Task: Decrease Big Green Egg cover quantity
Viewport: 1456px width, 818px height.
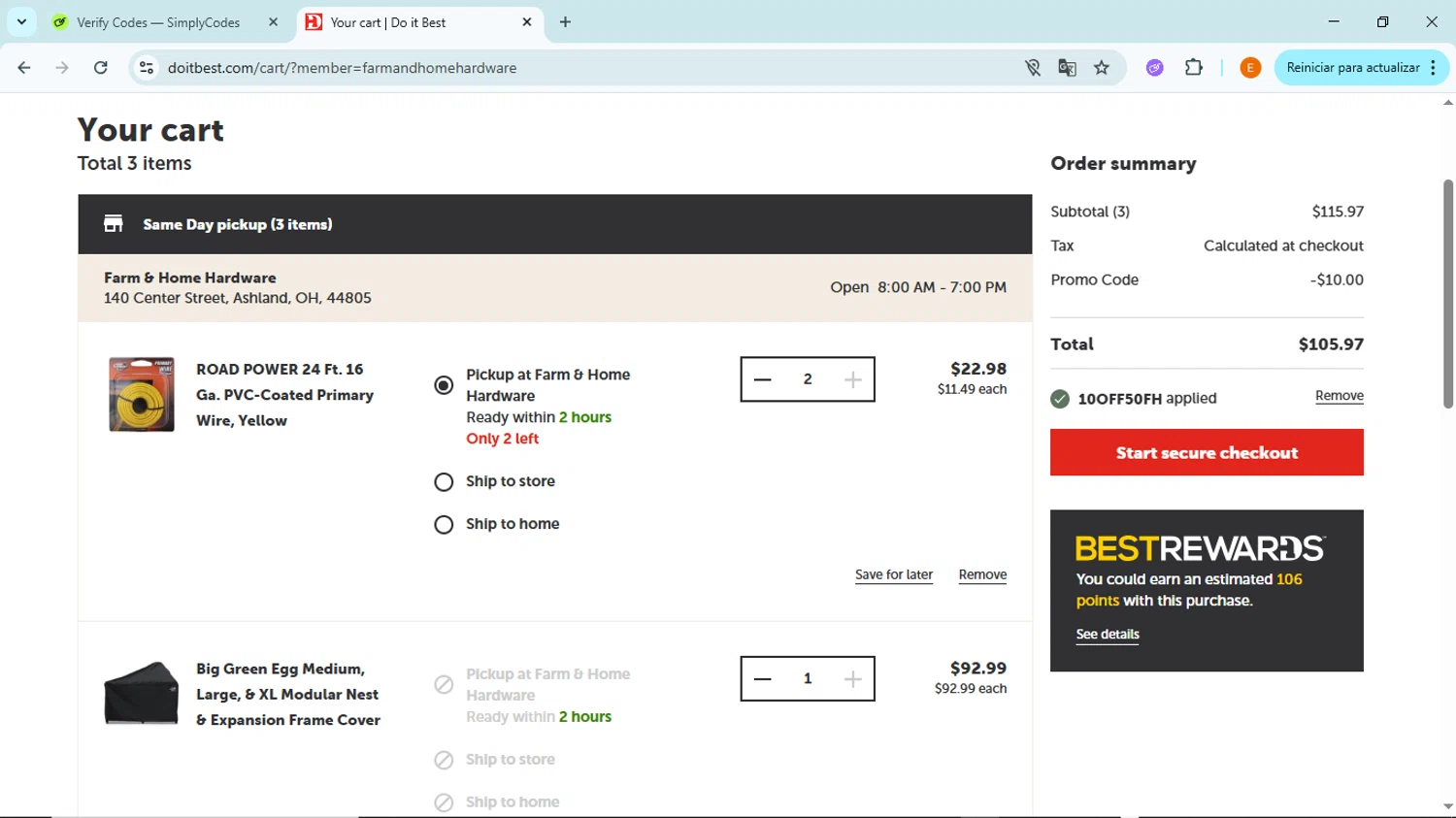Action: coord(762,679)
